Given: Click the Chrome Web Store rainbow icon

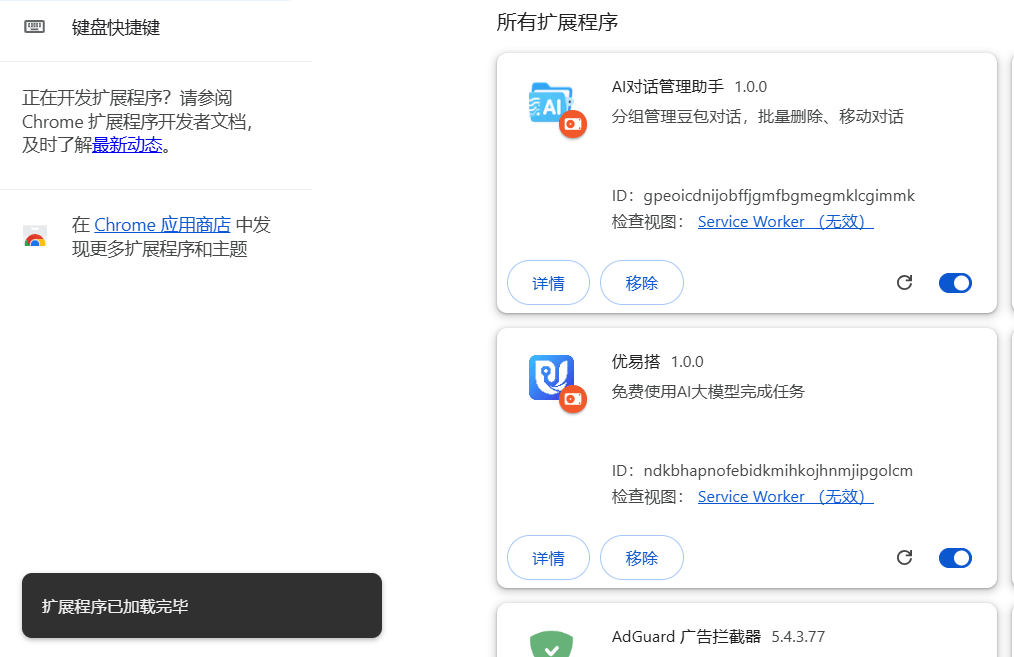Looking at the screenshot, I should tap(35, 237).
